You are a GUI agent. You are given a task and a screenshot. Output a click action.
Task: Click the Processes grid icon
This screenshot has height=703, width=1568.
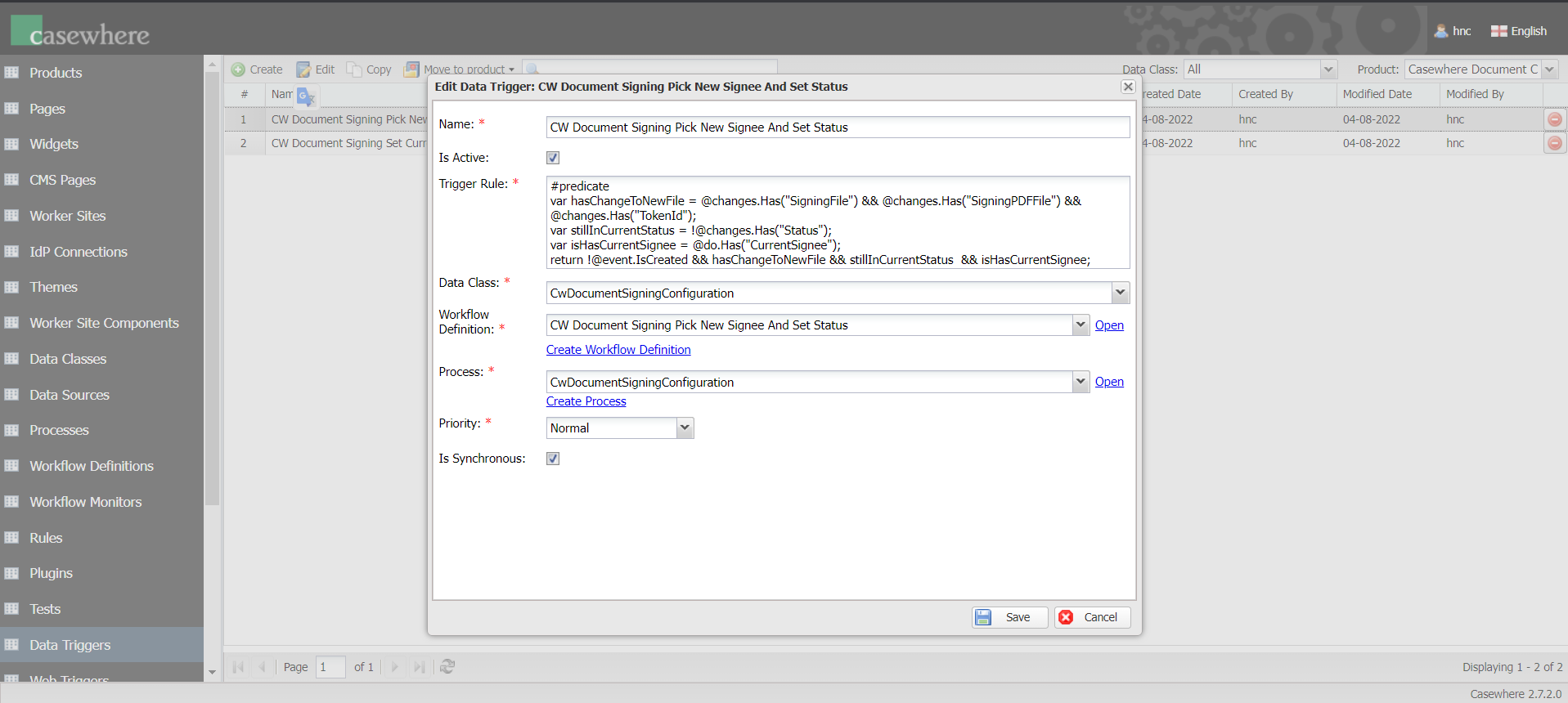(x=11, y=430)
